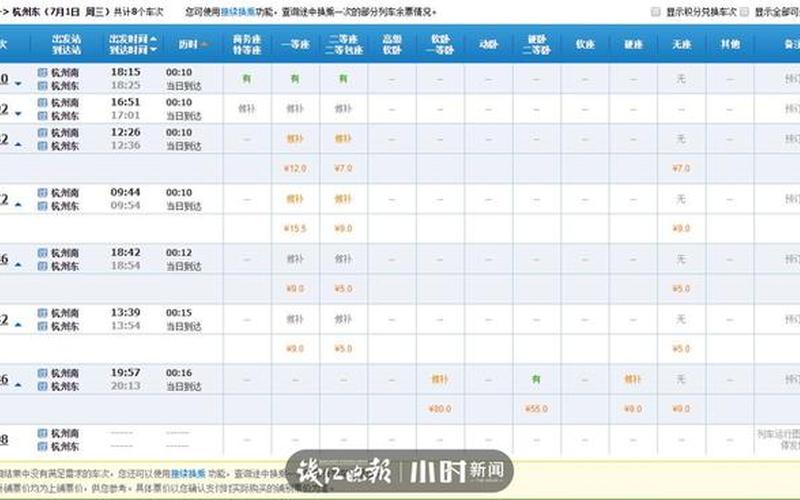800x500 pixels.
Task: Sort by 到达时间 descending arrow
Action: (154, 50)
